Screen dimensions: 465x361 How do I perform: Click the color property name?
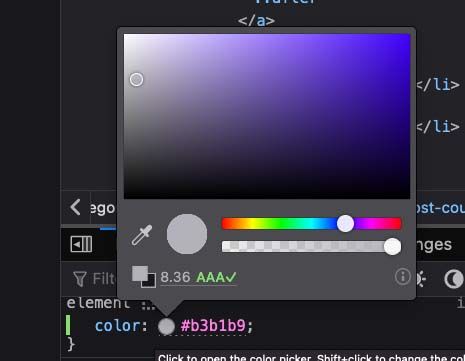117,326
